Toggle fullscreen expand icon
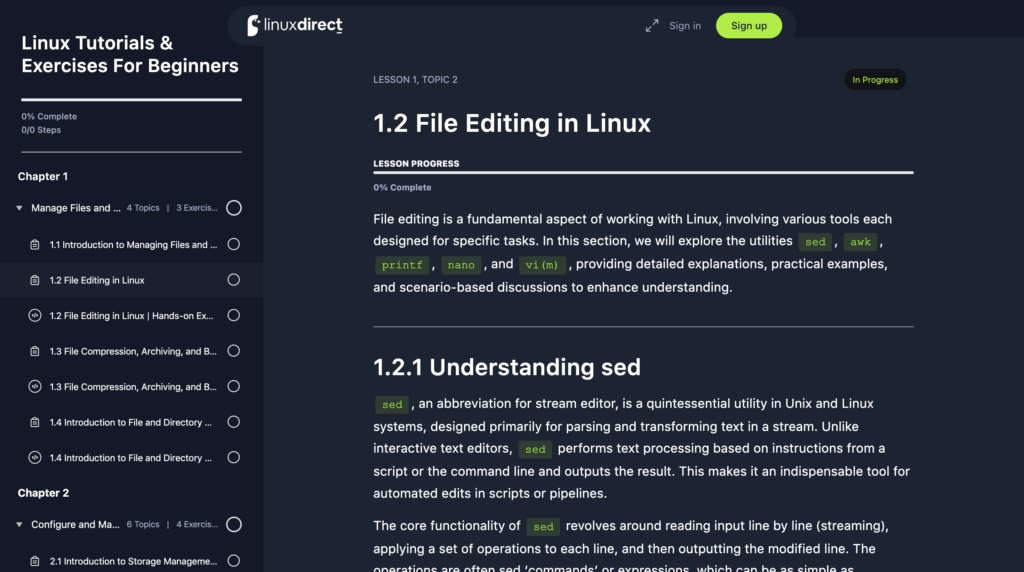 pos(652,25)
